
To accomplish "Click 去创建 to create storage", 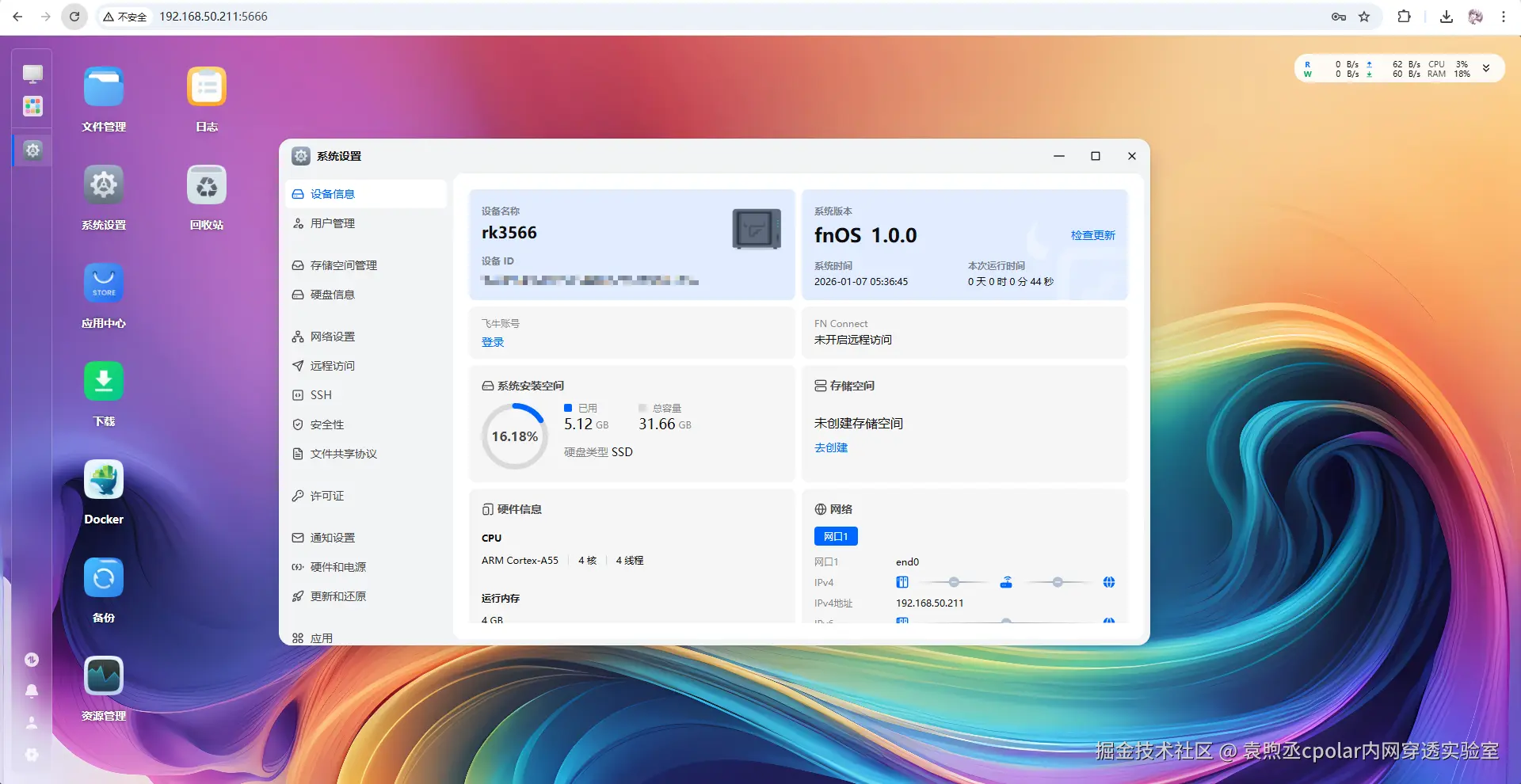I will (x=831, y=447).
